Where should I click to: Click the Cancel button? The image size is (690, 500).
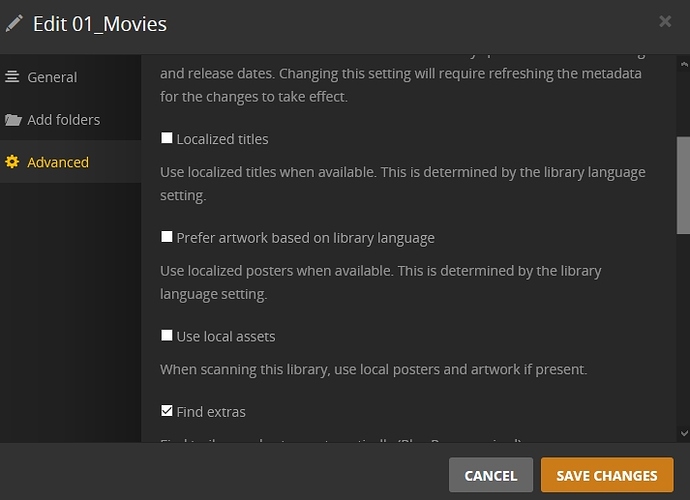491,475
